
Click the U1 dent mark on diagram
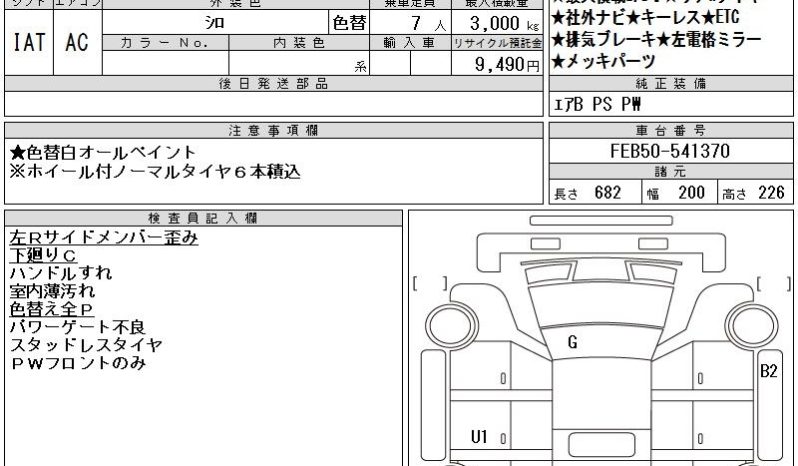click(479, 436)
